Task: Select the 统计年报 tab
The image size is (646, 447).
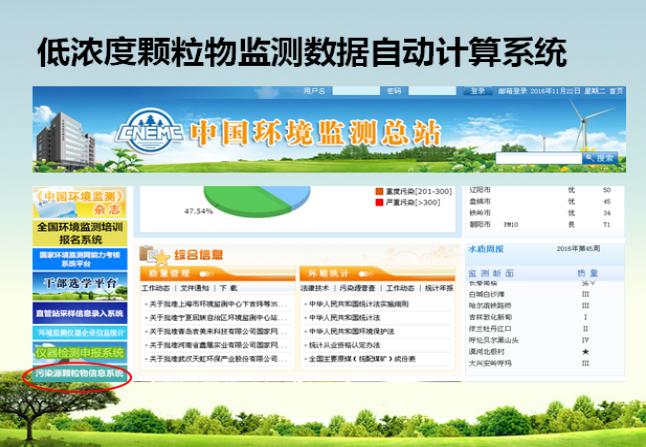Action: point(439,288)
